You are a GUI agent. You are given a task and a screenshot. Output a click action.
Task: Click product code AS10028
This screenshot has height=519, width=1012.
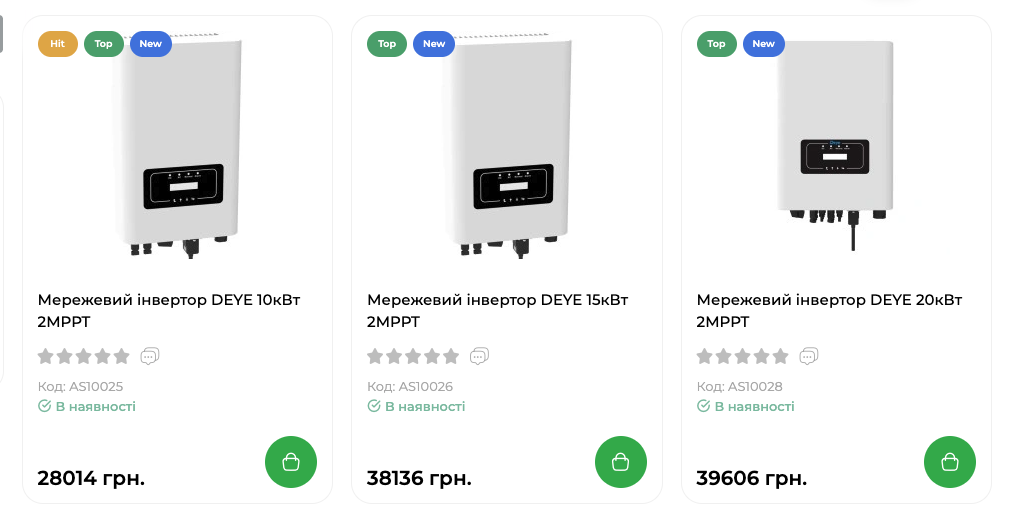coord(740,387)
